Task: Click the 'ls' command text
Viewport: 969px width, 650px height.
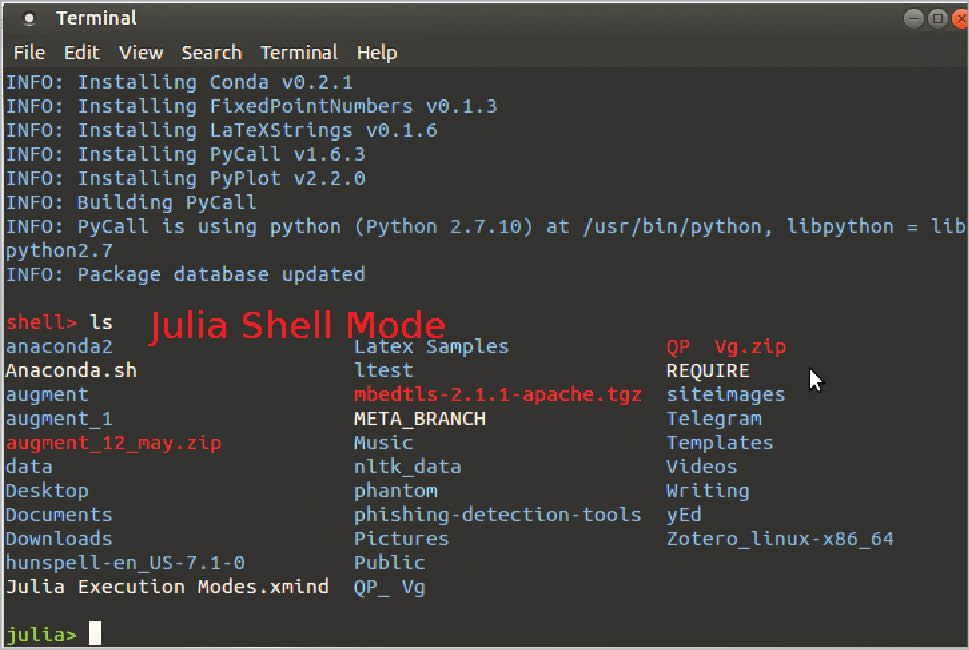Action: [101, 322]
